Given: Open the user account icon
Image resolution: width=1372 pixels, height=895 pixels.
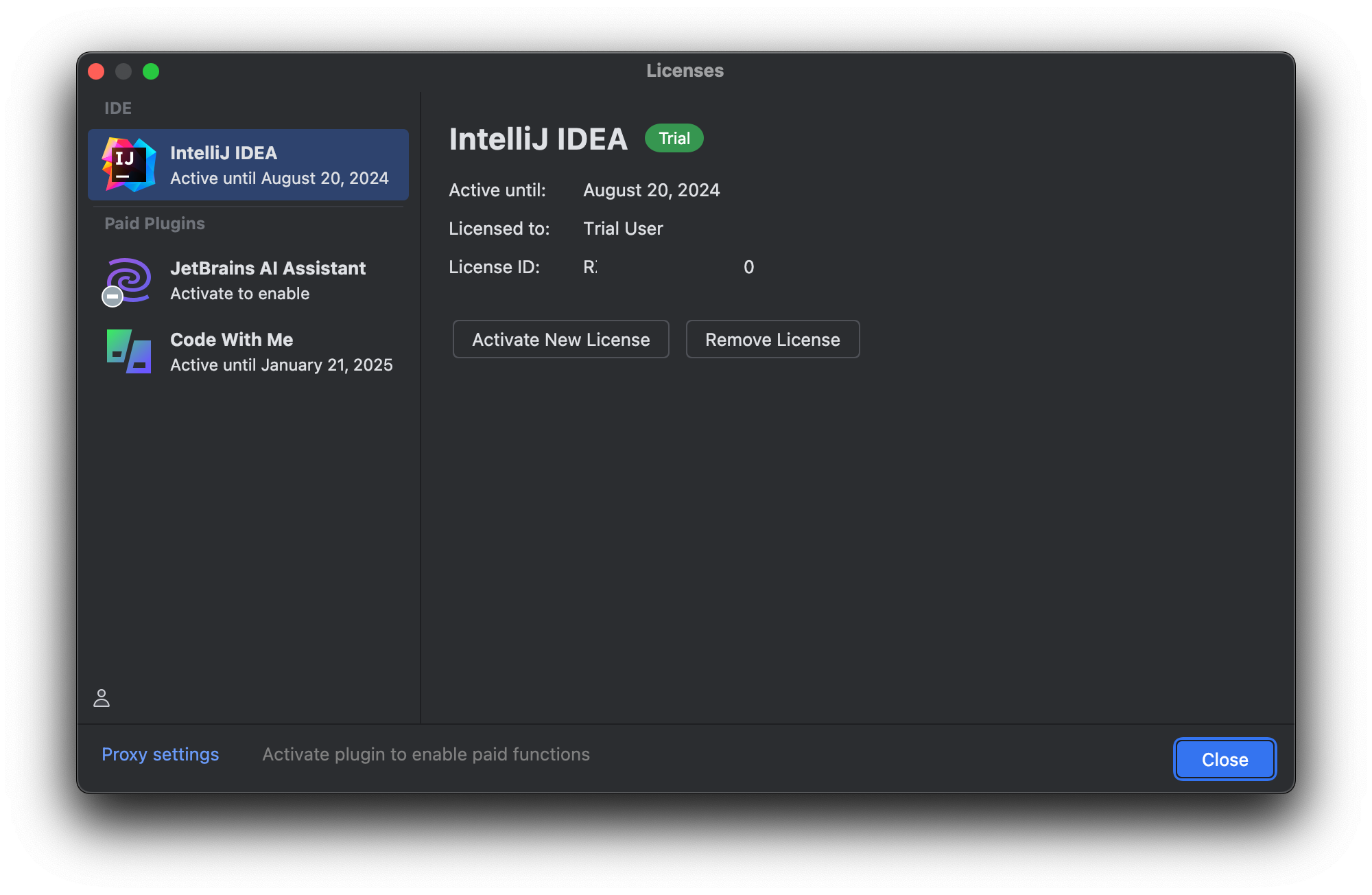Looking at the screenshot, I should pos(102,698).
